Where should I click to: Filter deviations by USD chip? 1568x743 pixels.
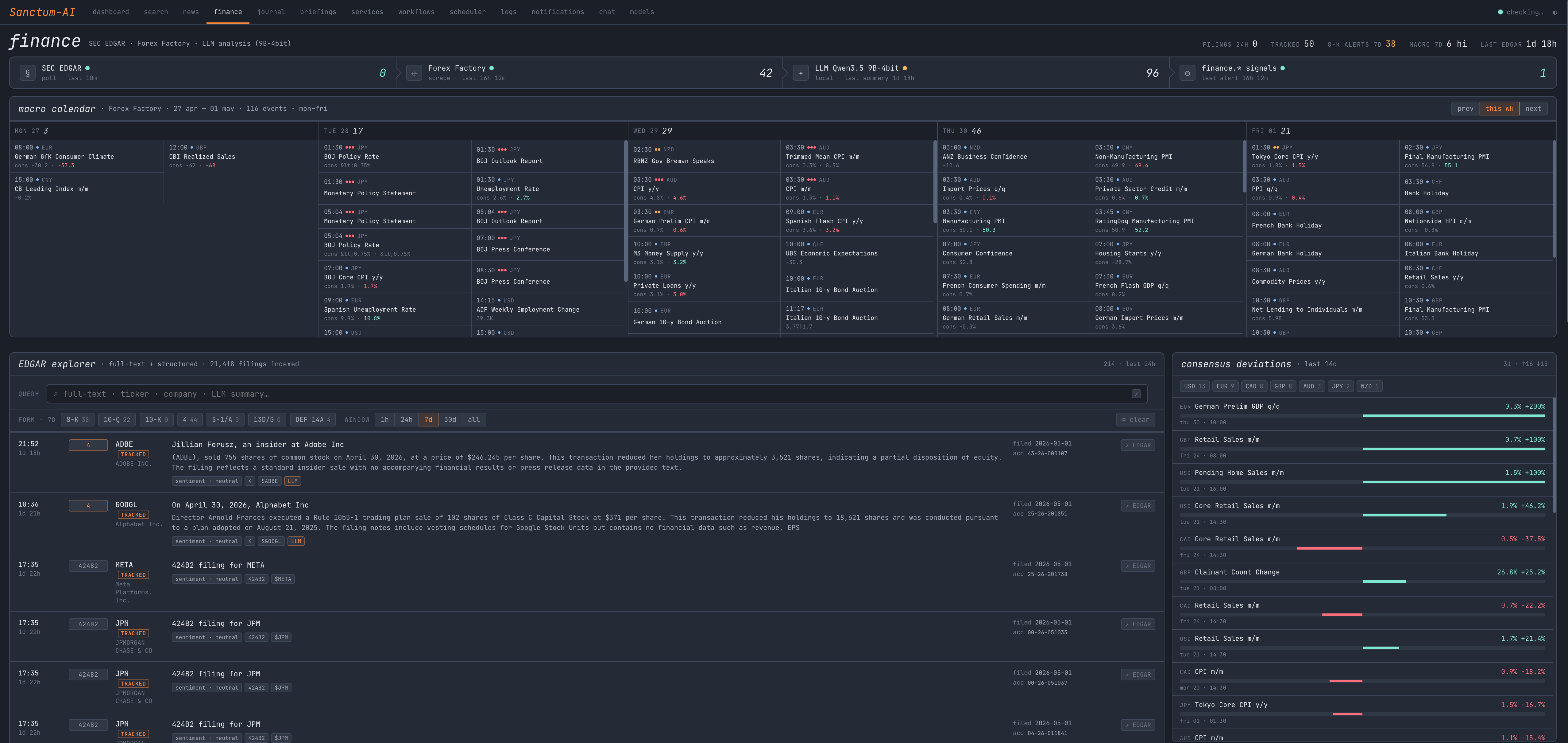click(x=1194, y=386)
